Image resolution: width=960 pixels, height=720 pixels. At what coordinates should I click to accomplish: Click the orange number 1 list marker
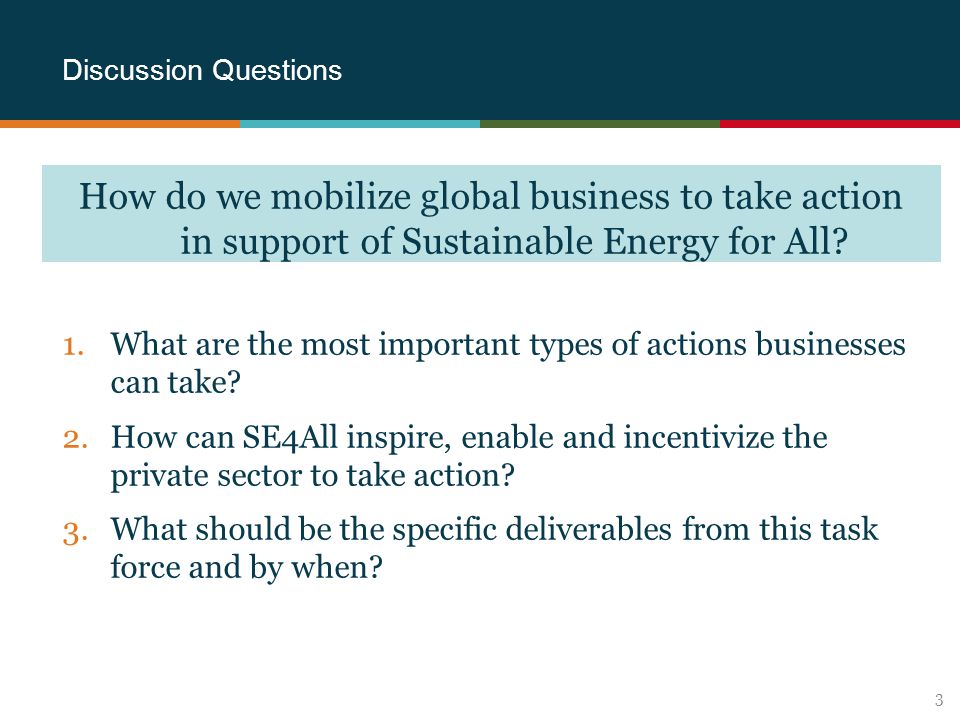(x=73, y=346)
